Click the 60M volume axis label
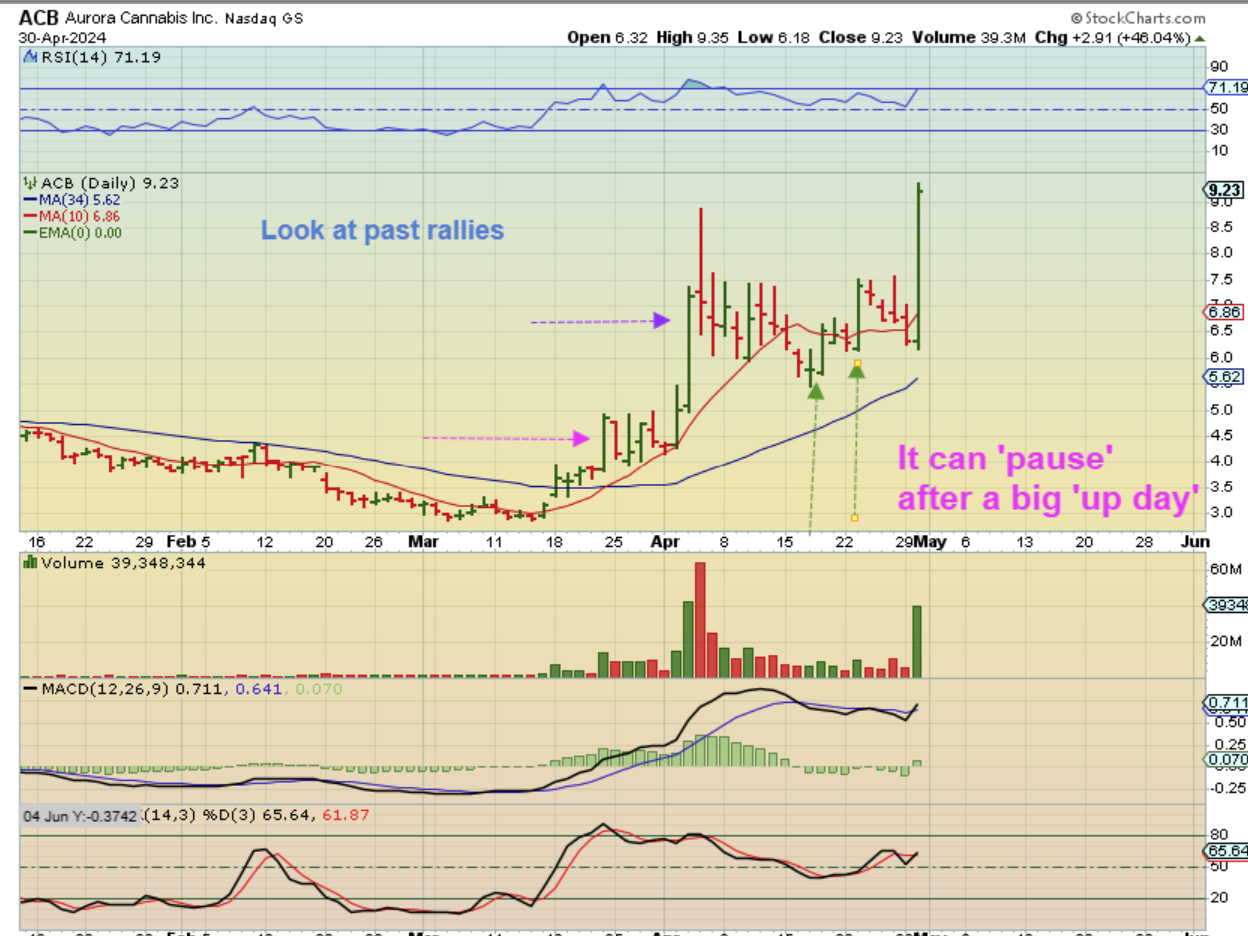This screenshot has width=1248, height=936. [x=1225, y=569]
